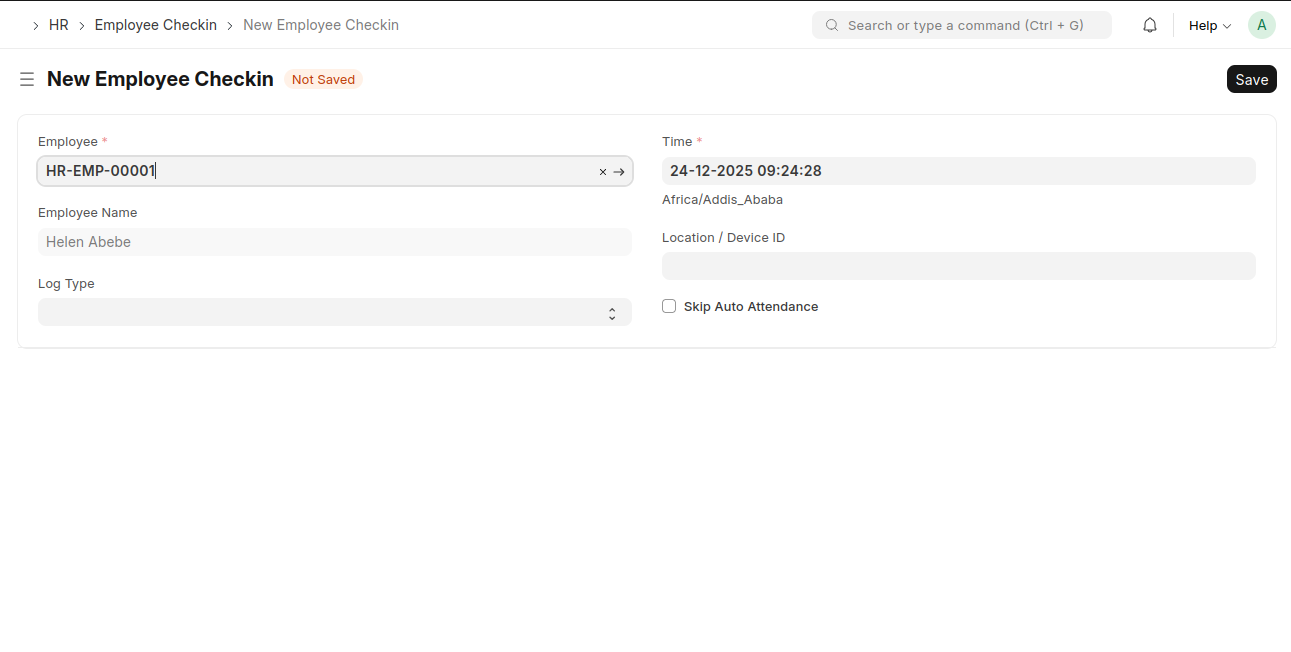Click the magnifier icon in search bar
This screenshot has height=652, width=1291.
click(x=832, y=25)
